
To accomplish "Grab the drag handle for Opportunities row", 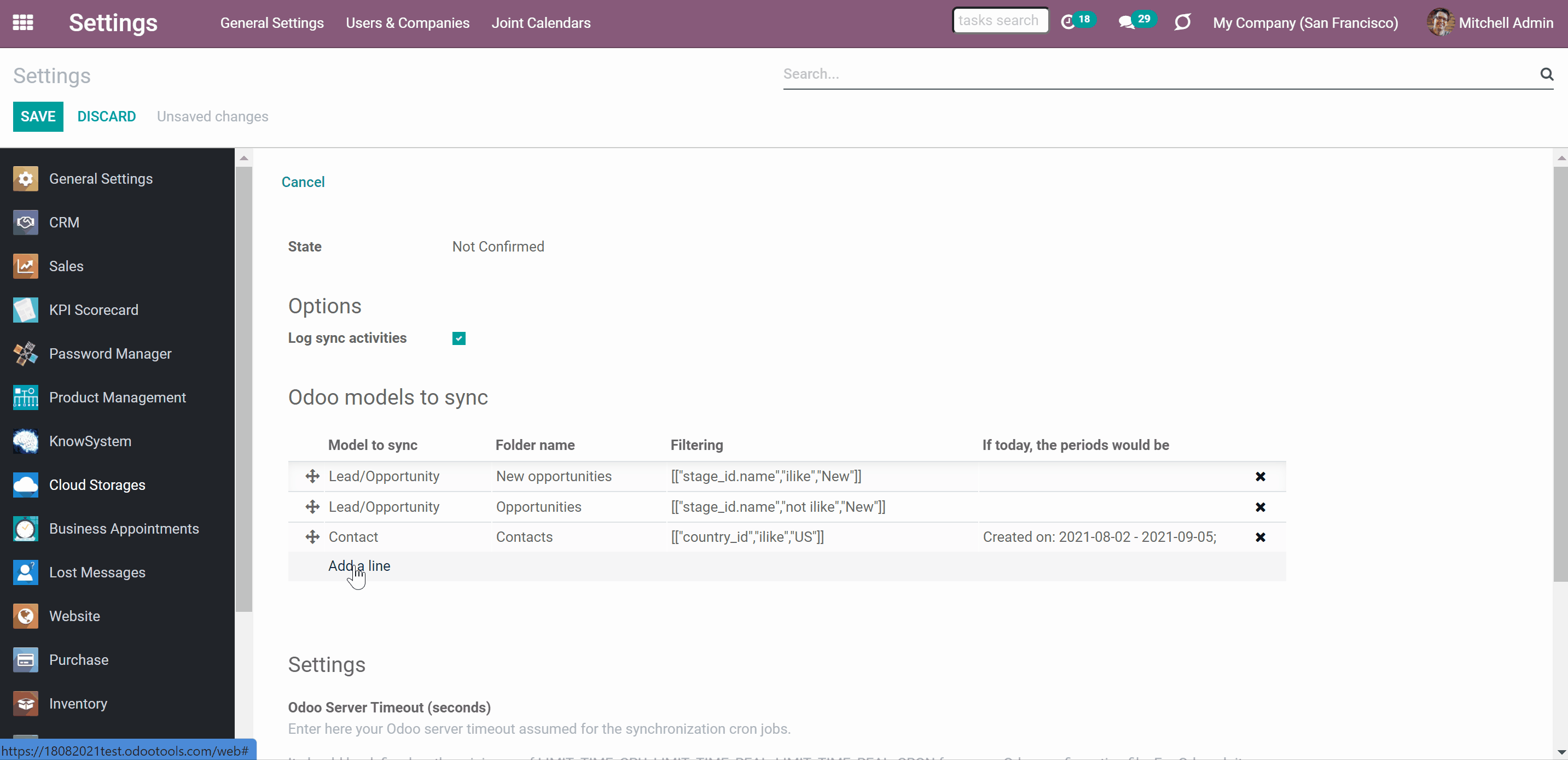I will coord(312,506).
